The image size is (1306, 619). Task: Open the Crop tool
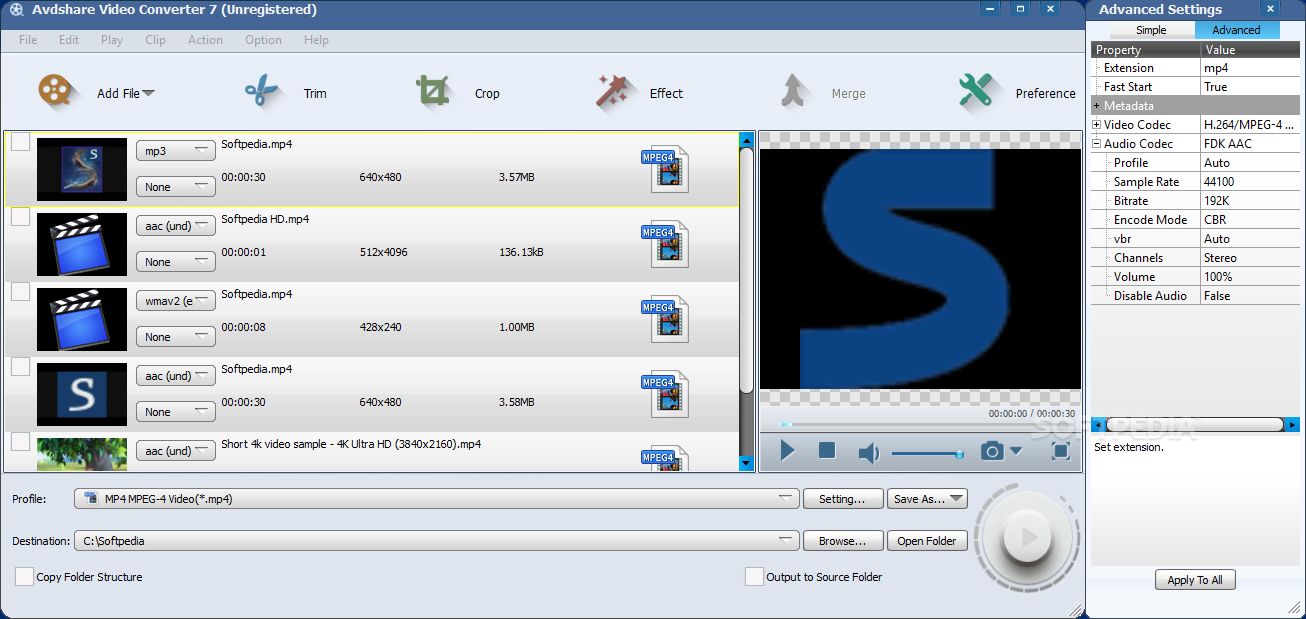coord(433,92)
